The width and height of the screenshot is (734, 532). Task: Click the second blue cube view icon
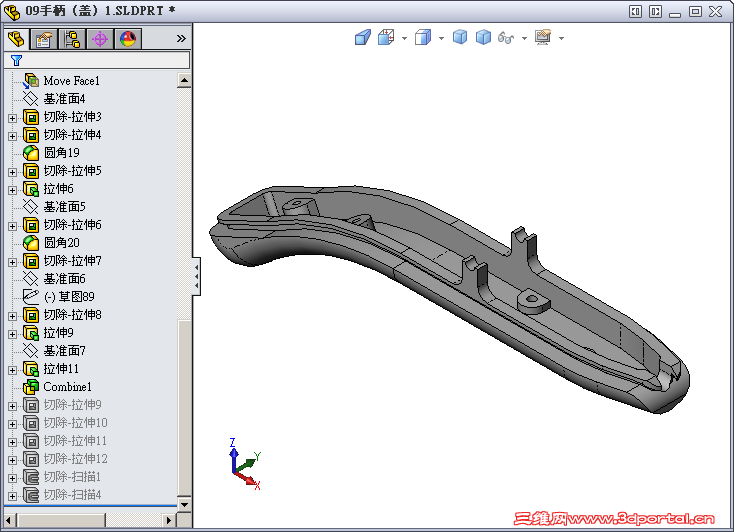pos(483,37)
